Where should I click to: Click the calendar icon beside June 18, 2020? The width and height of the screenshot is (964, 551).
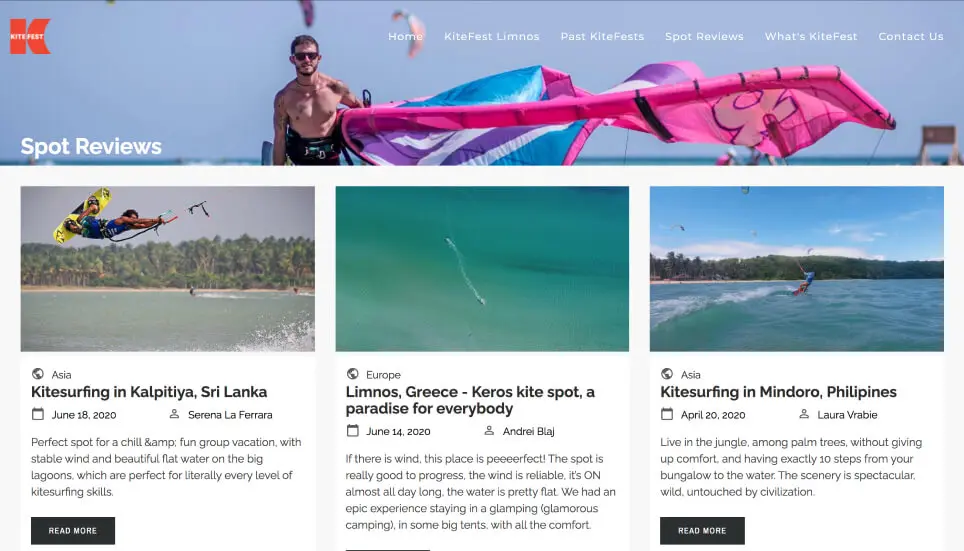[38, 414]
